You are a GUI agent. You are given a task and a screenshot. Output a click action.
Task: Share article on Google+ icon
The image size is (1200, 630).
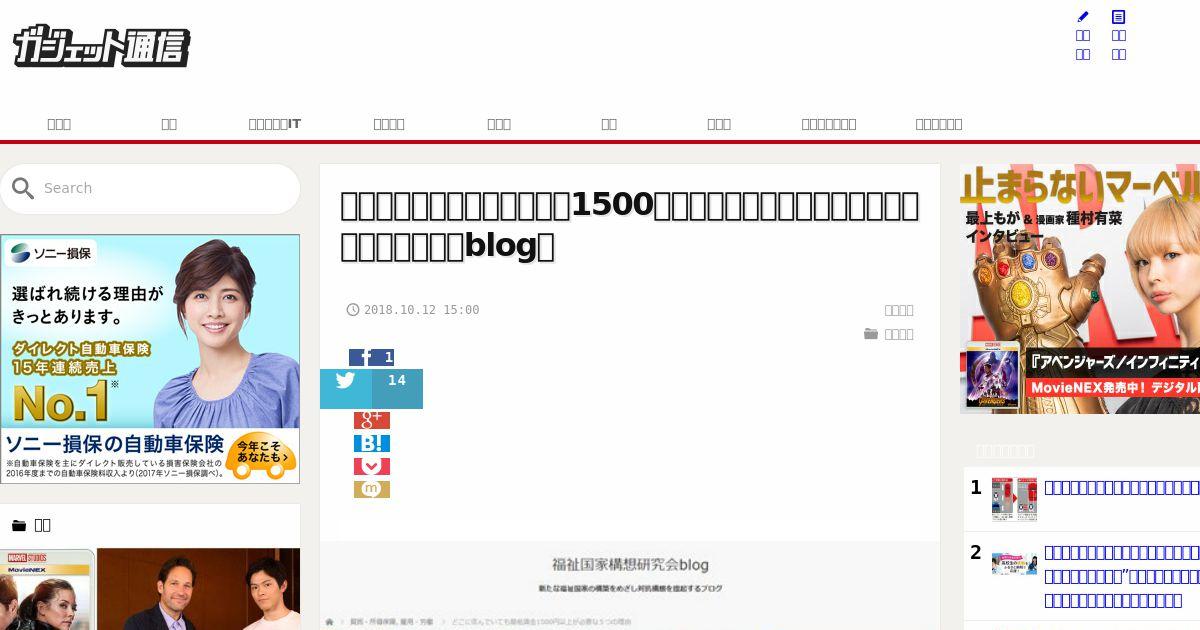371,420
